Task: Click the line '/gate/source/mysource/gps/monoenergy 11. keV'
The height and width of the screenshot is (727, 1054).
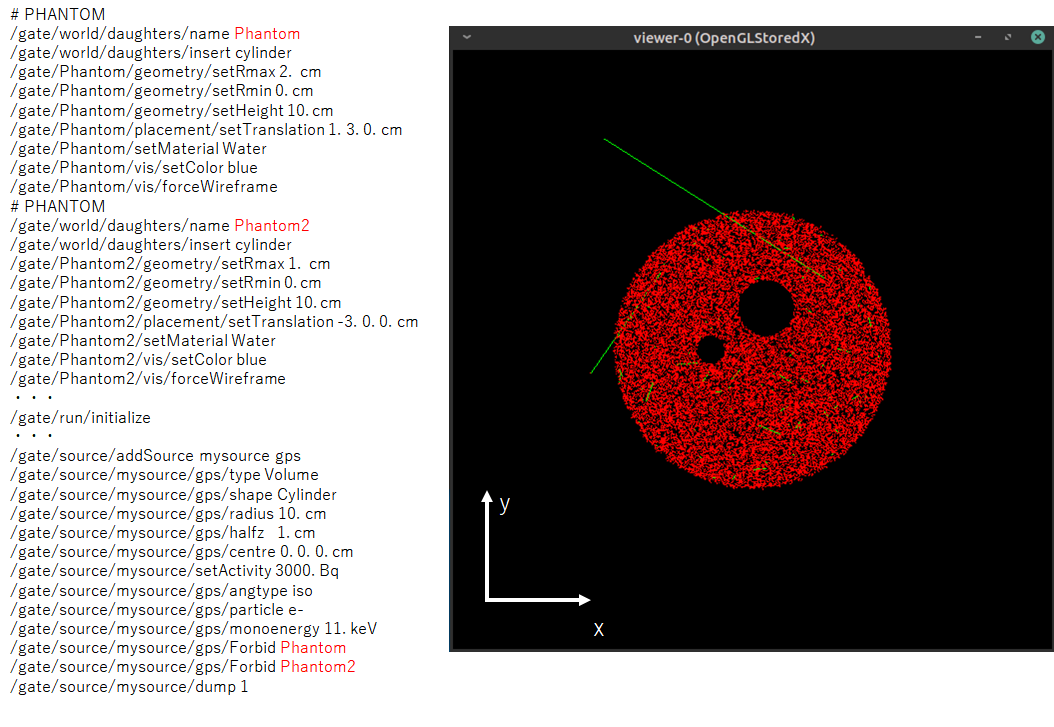Action: coord(194,629)
